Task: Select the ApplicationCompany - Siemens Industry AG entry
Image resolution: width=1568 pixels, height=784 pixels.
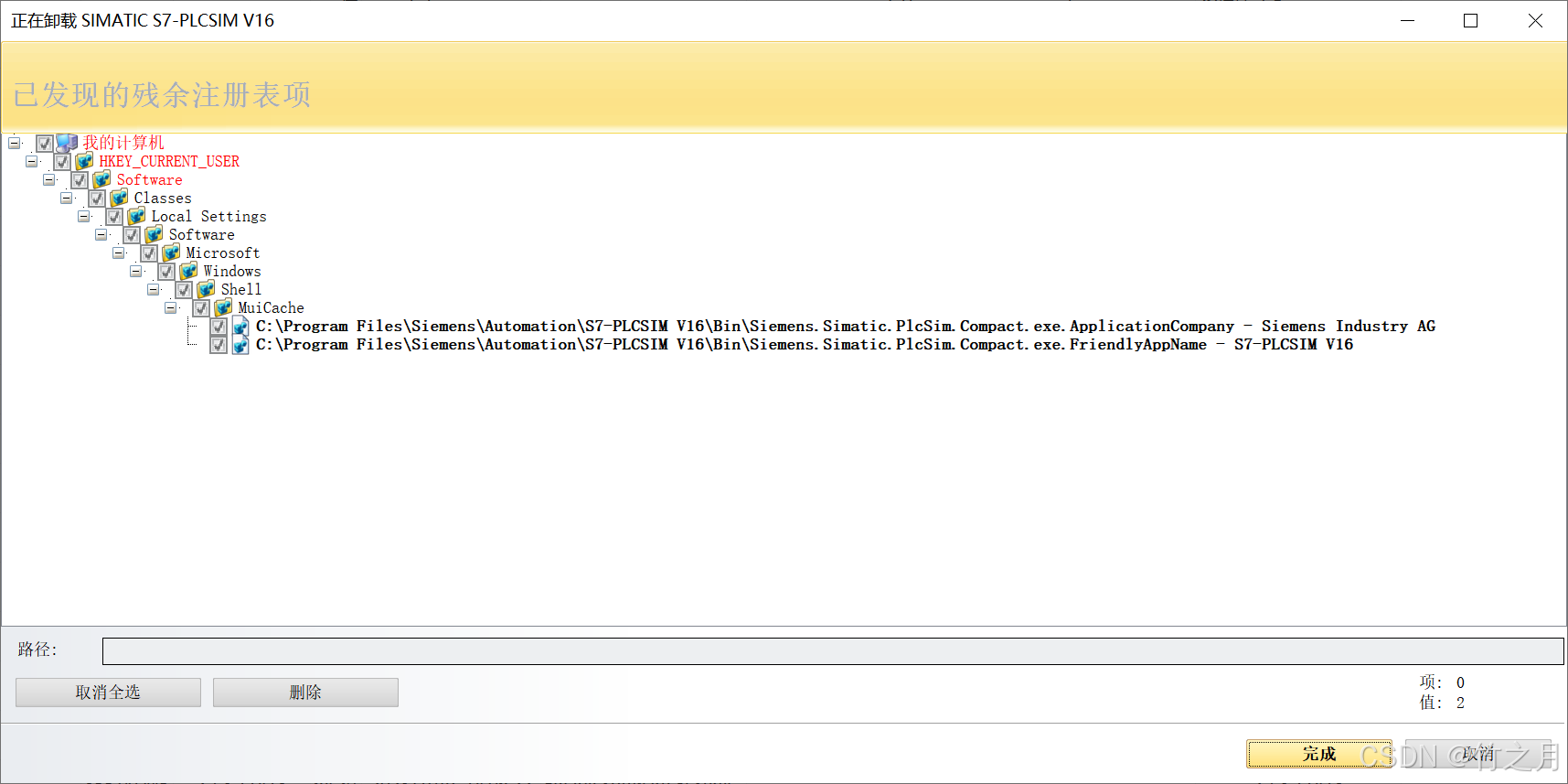Action: [x=846, y=326]
